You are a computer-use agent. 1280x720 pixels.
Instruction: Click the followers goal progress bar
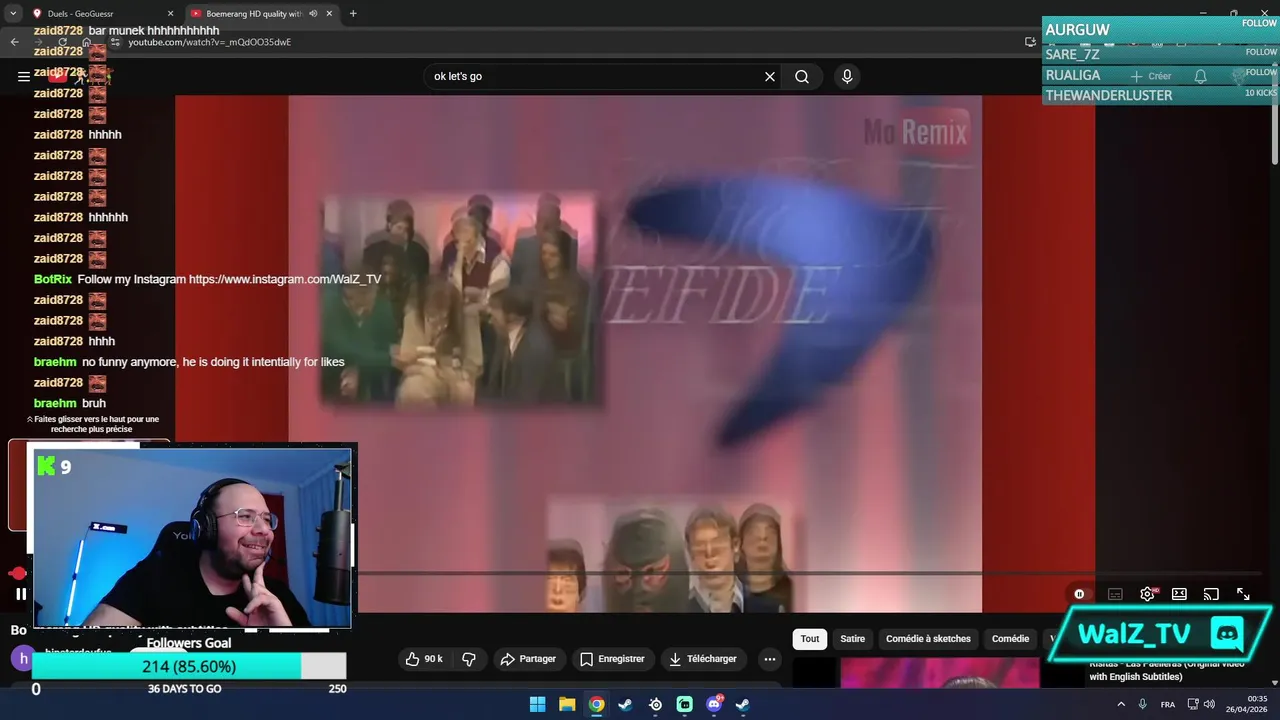(189, 666)
